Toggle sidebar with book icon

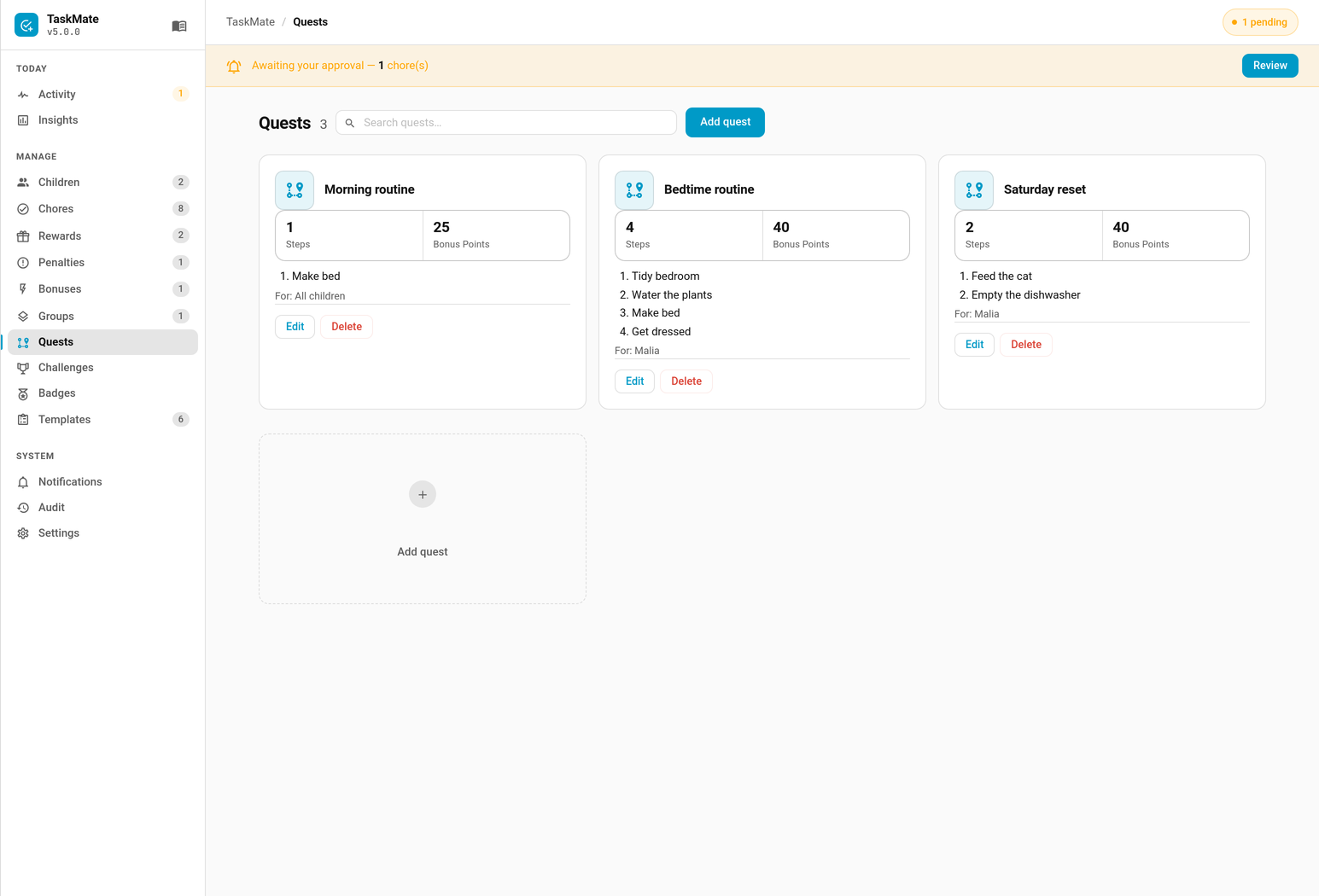pos(179,26)
